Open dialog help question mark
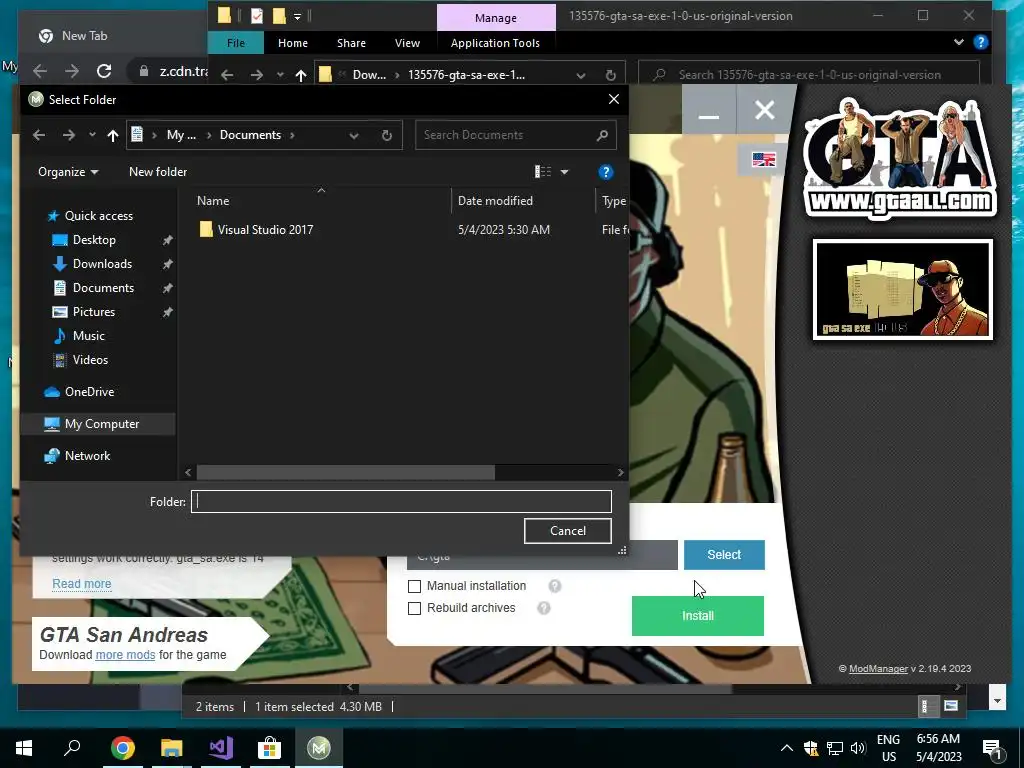 pyautogui.click(x=605, y=172)
